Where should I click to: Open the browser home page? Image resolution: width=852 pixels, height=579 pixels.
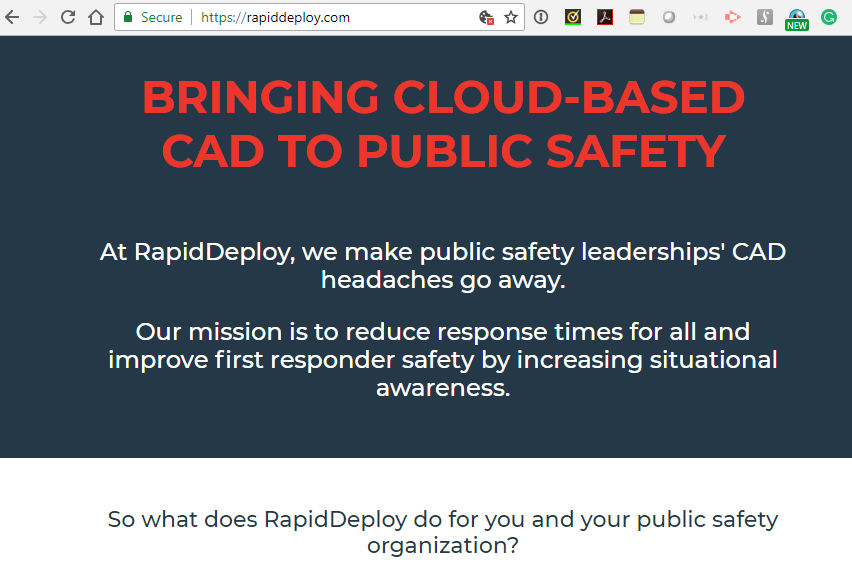(x=96, y=17)
